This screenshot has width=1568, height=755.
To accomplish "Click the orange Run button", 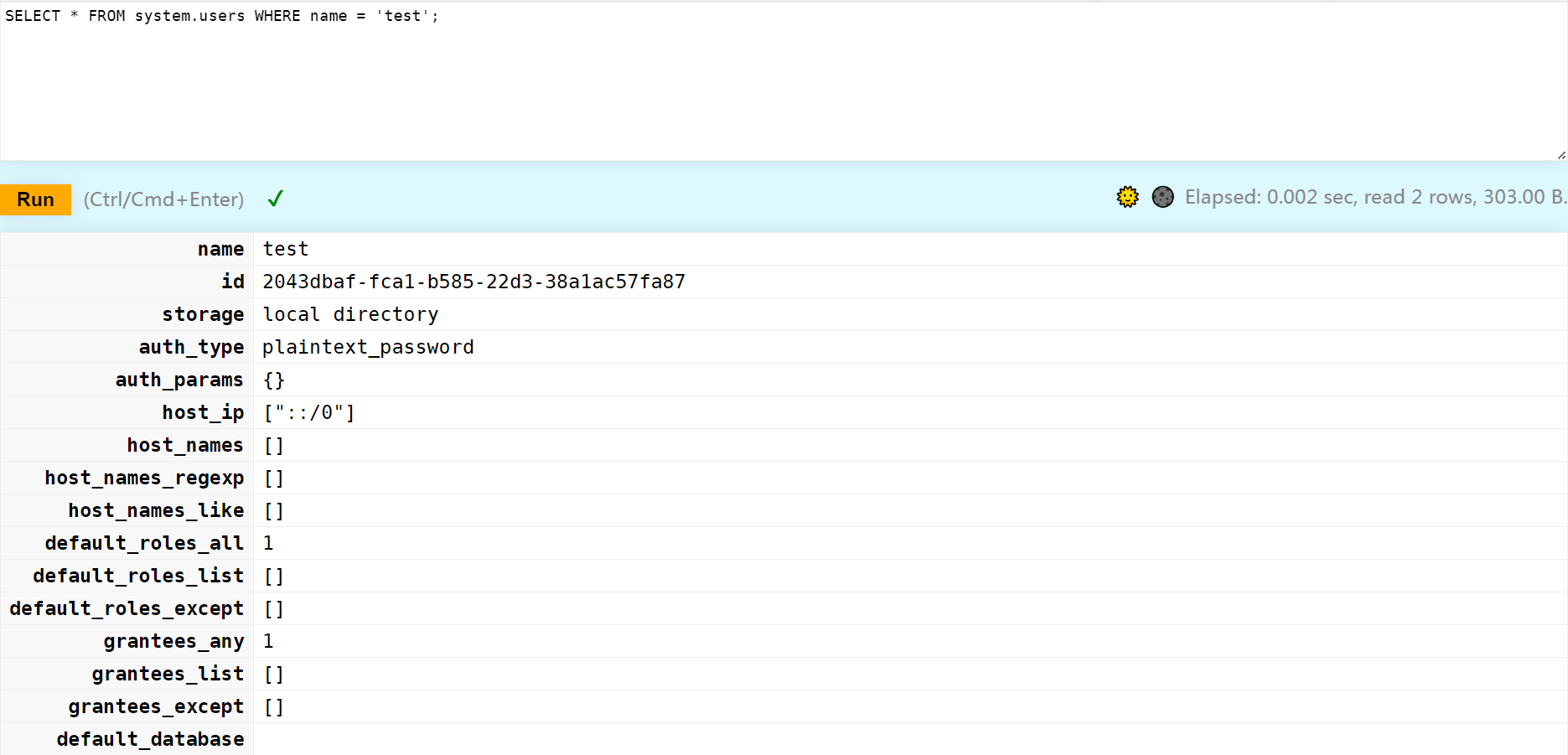I will point(35,199).
